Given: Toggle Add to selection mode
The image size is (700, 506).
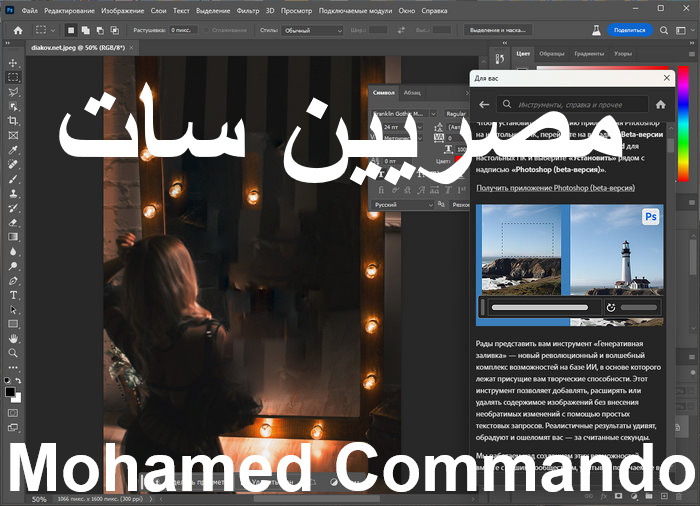Looking at the screenshot, I should (x=85, y=31).
